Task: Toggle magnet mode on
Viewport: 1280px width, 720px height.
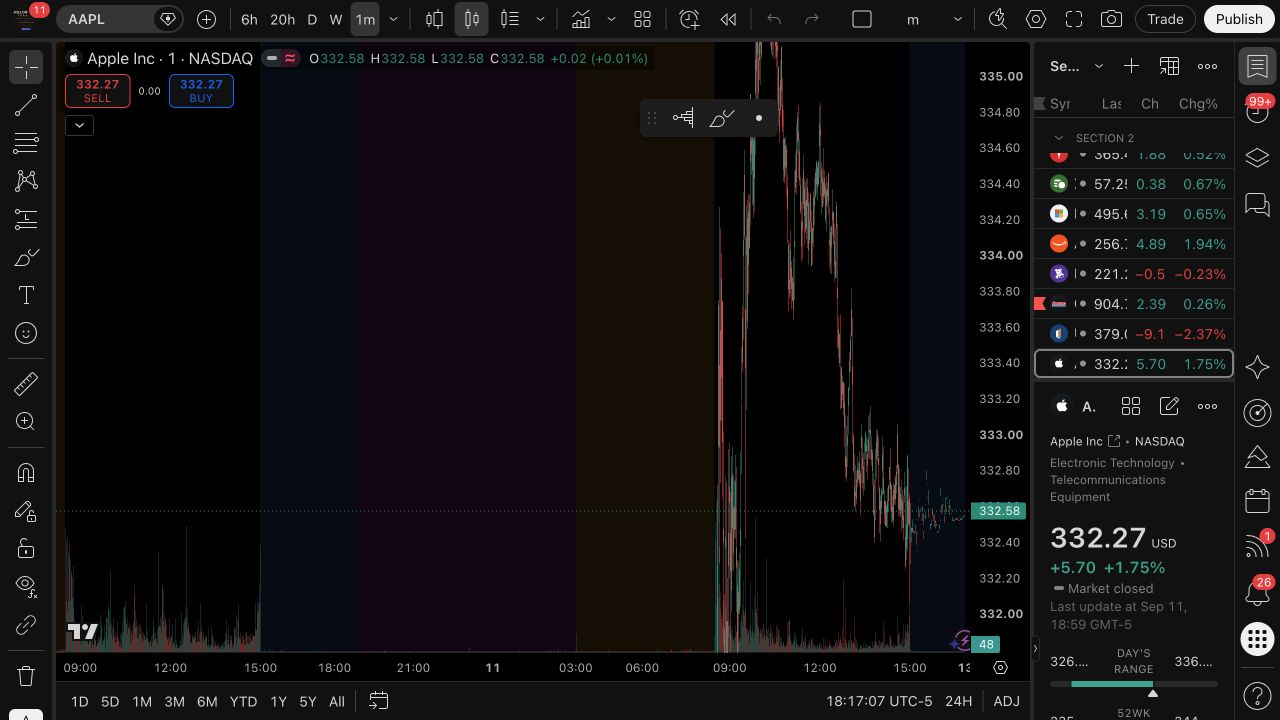Action: [x=26, y=472]
